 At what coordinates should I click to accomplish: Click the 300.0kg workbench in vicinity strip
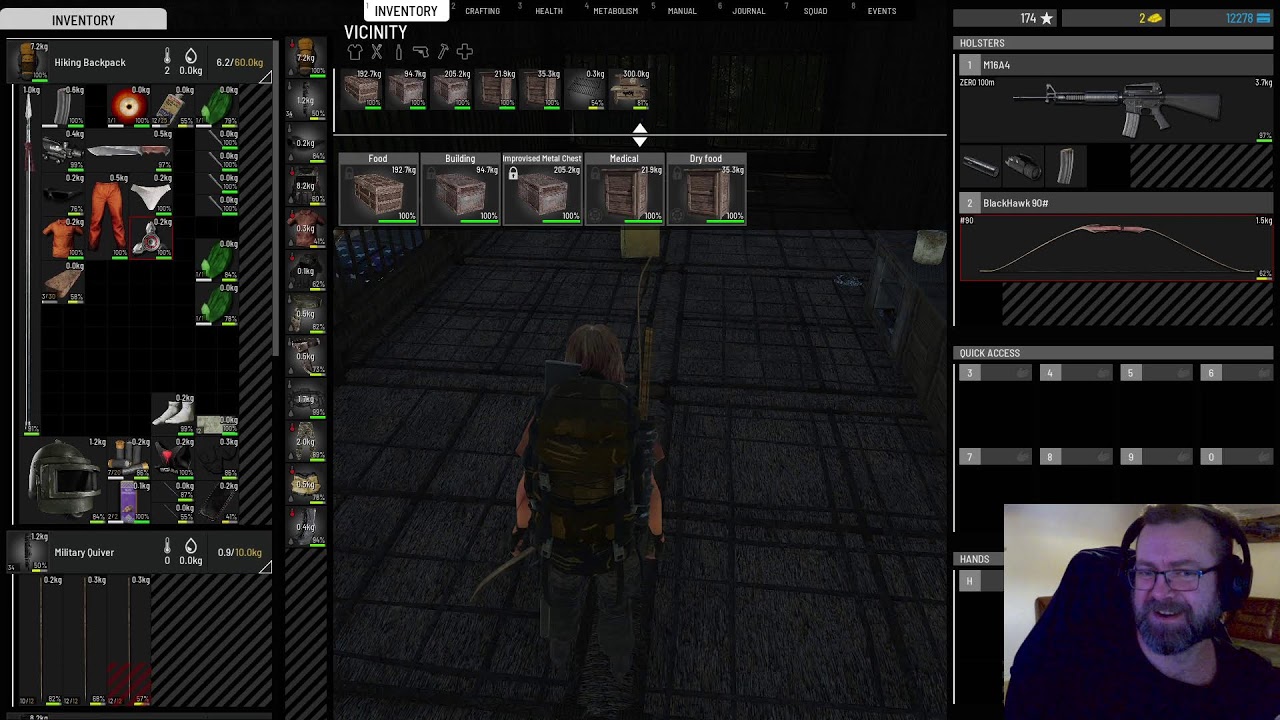631,91
